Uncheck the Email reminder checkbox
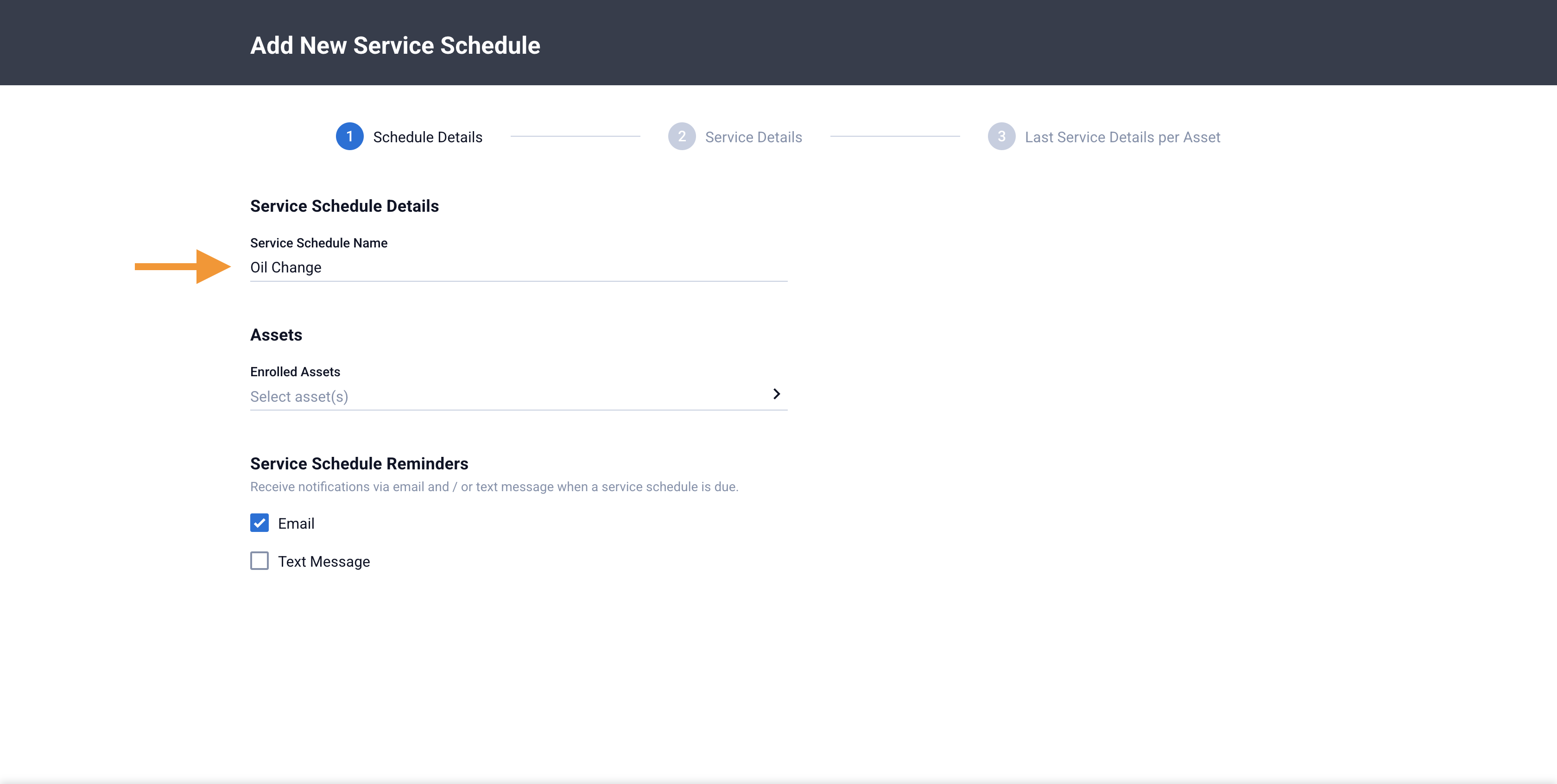 tap(259, 523)
